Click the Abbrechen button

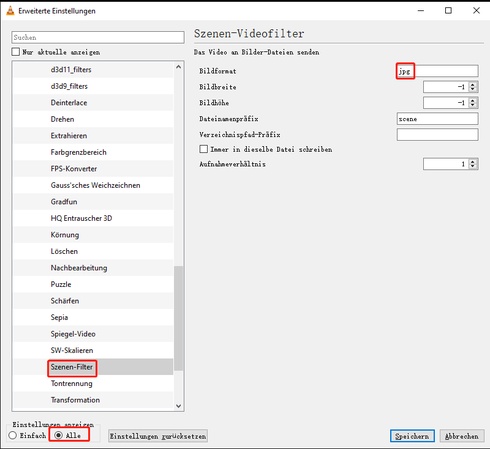(x=462, y=436)
